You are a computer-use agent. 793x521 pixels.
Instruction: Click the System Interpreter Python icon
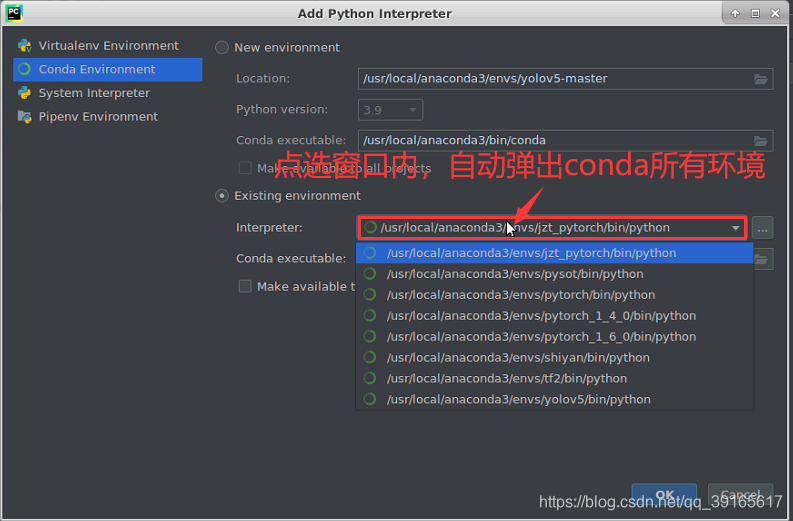pos(24,93)
